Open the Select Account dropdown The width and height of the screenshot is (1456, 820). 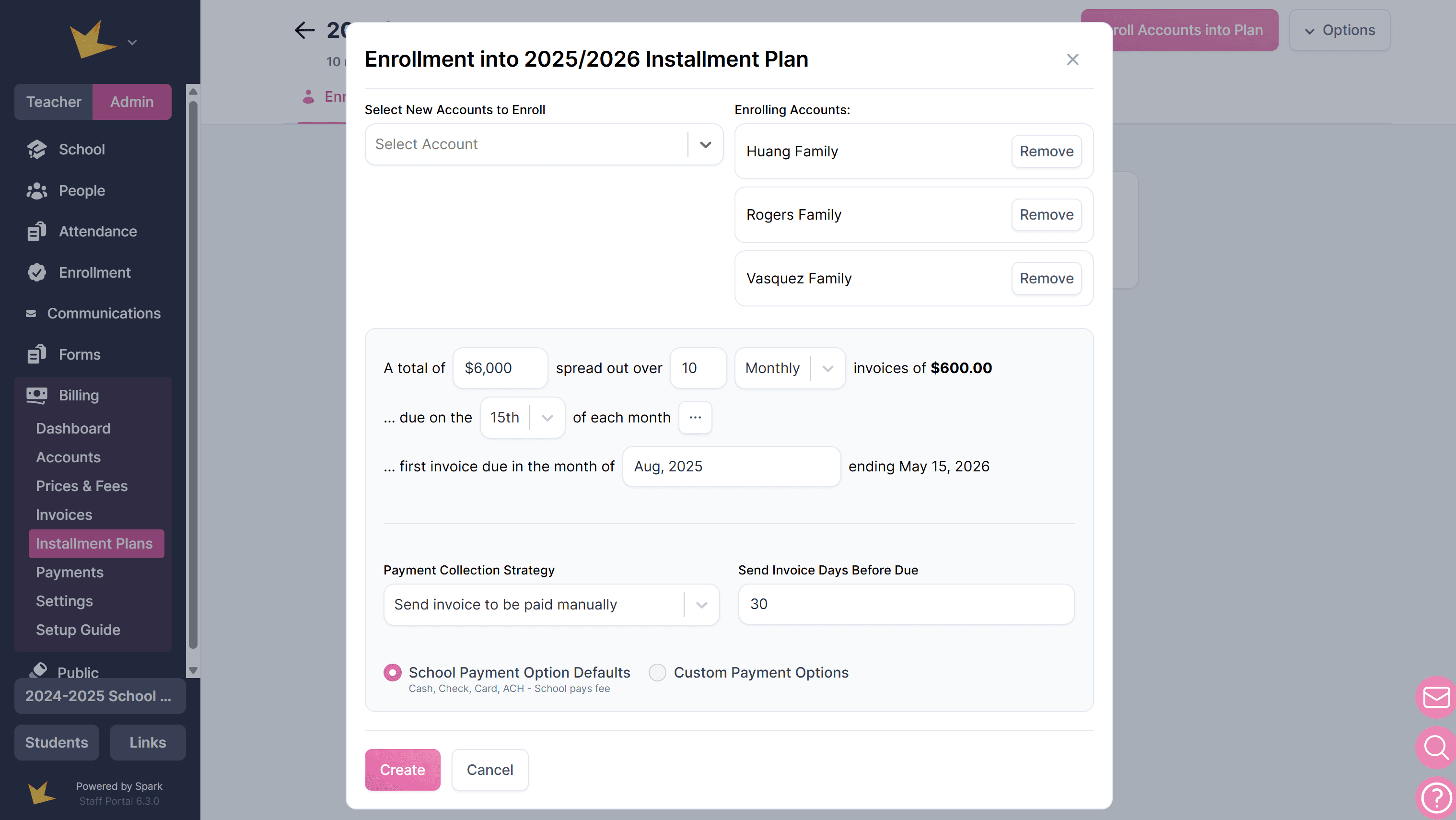tap(544, 144)
